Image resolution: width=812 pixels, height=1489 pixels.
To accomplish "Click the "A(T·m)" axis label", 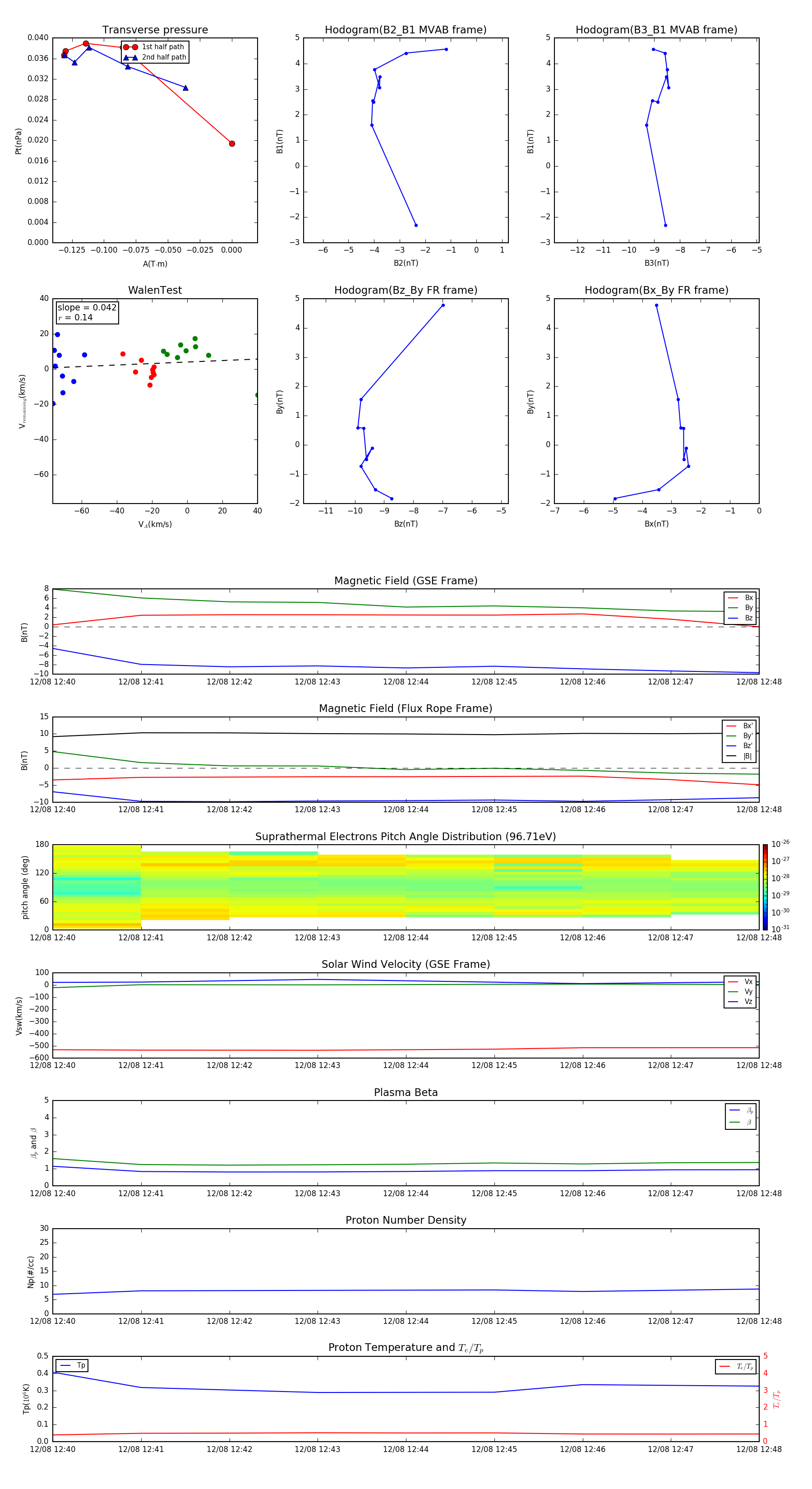I will pyautogui.click(x=155, y=264).
